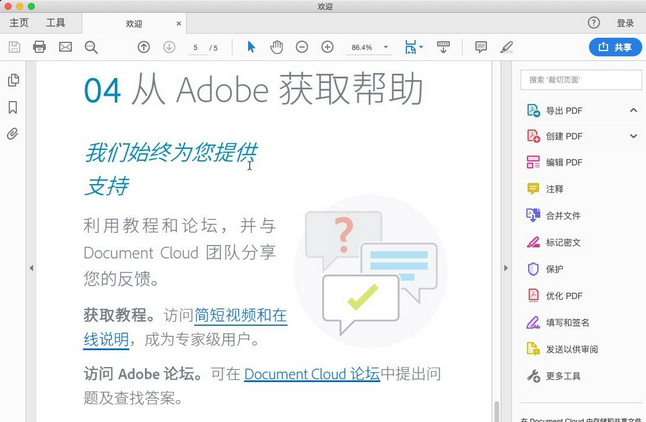
Task: Zoom out with minus icon
Action: pos(302,47)
